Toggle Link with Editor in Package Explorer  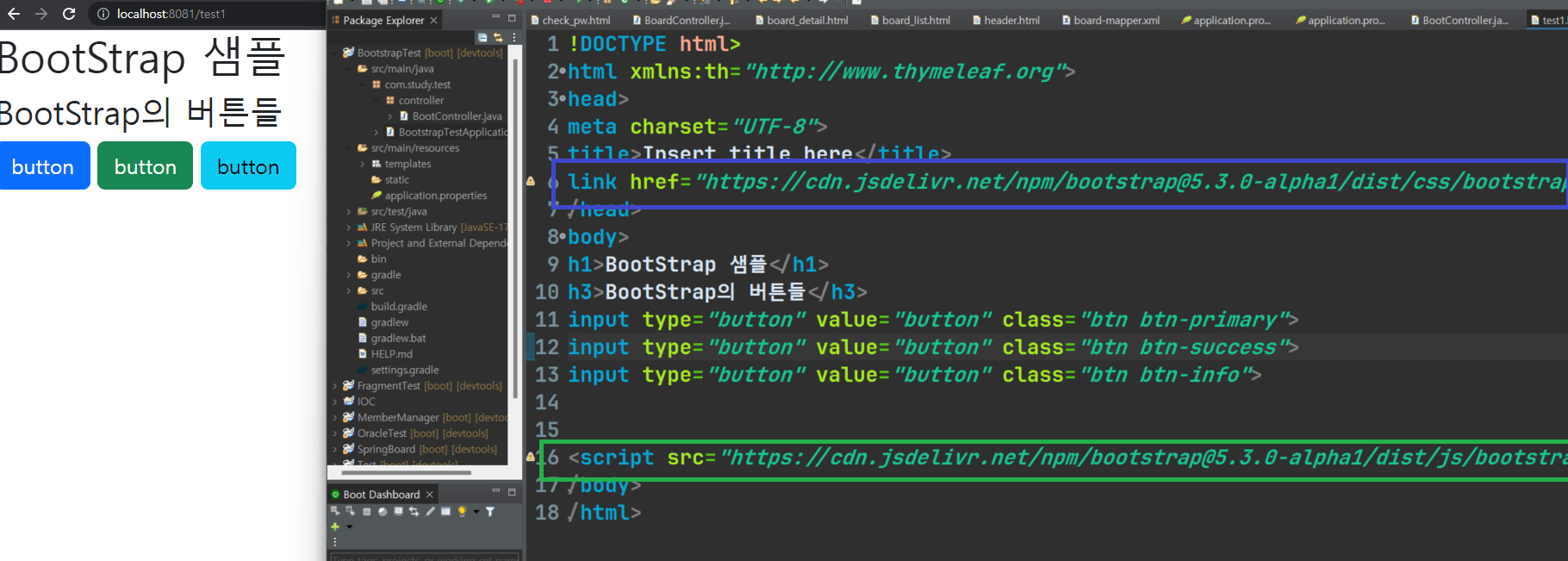(497, 38)
